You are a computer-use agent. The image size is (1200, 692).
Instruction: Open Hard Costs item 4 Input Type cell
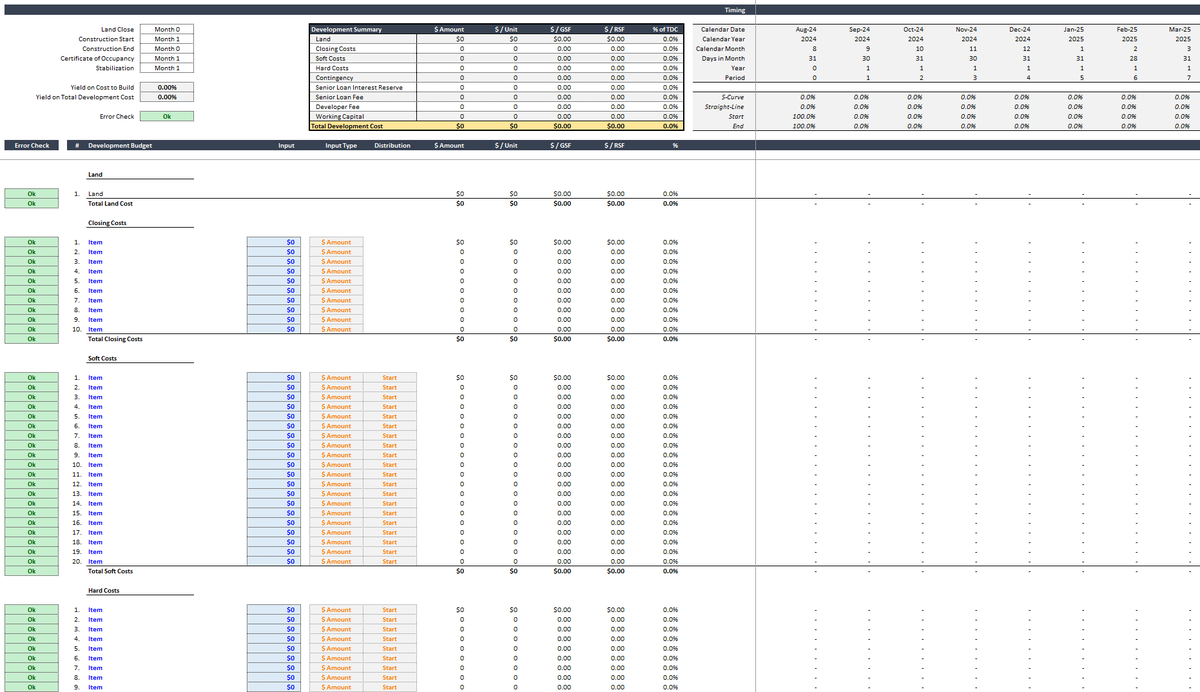click(336, 639)
